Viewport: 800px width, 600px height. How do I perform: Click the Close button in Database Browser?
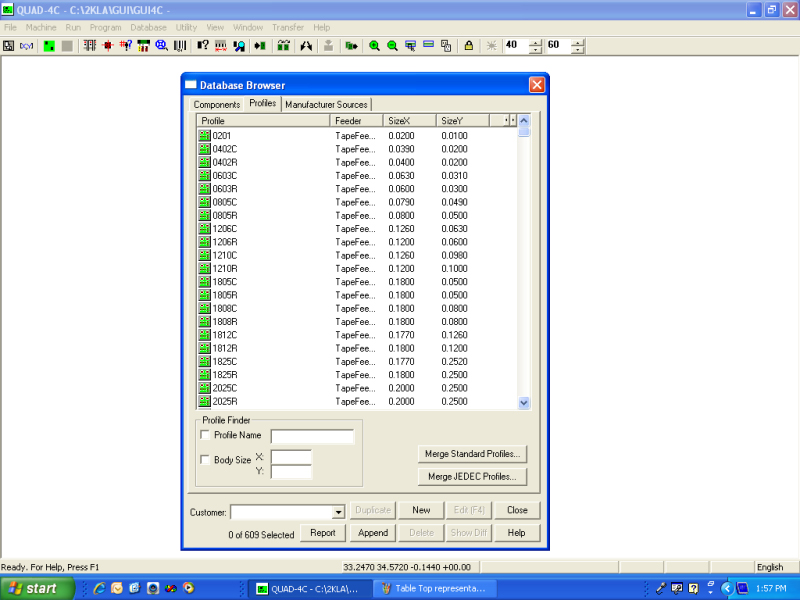pyautogui.click(x=517, y=510)
